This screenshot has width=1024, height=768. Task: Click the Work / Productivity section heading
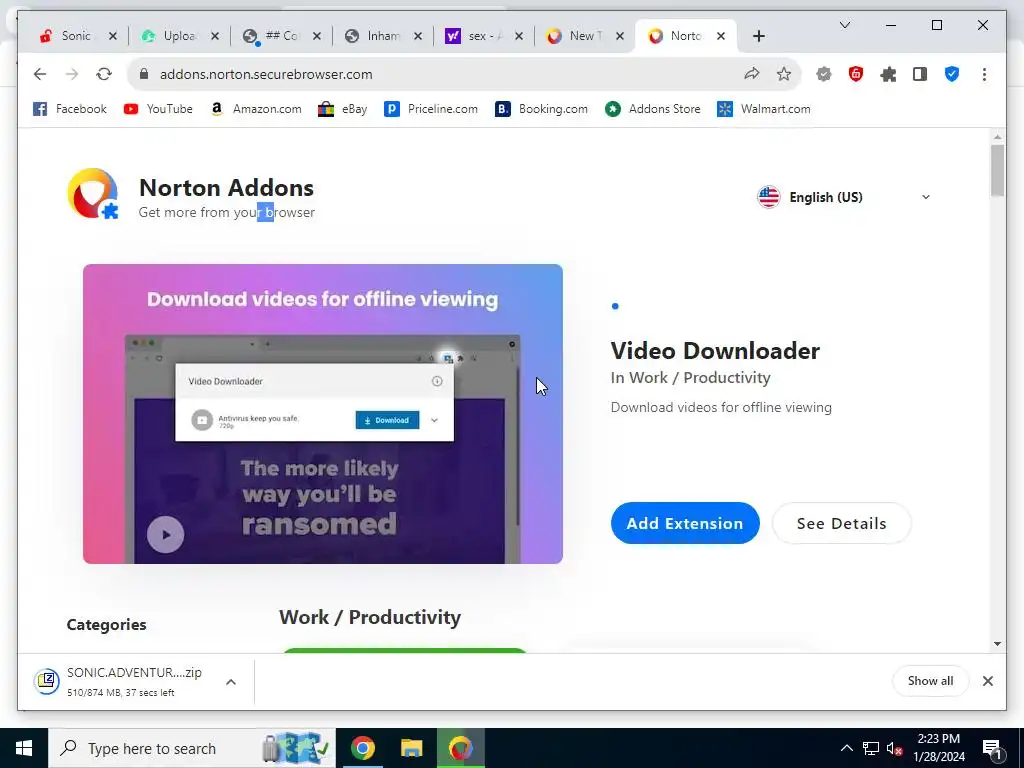point(370,617)
